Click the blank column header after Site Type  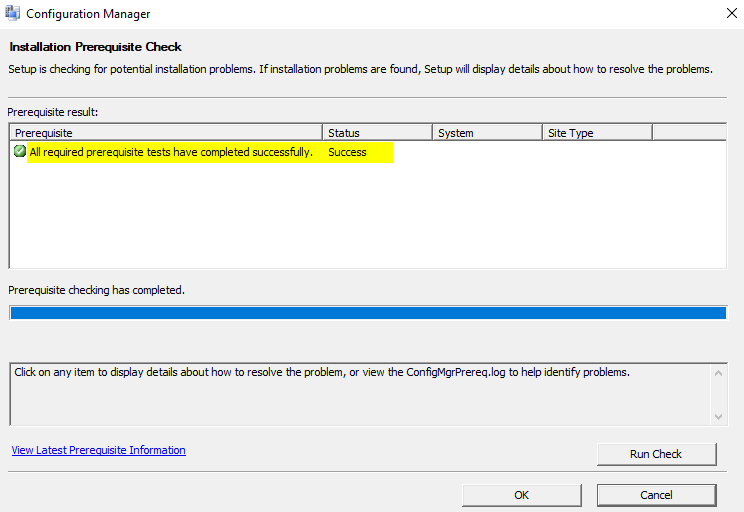click(688, 133)
